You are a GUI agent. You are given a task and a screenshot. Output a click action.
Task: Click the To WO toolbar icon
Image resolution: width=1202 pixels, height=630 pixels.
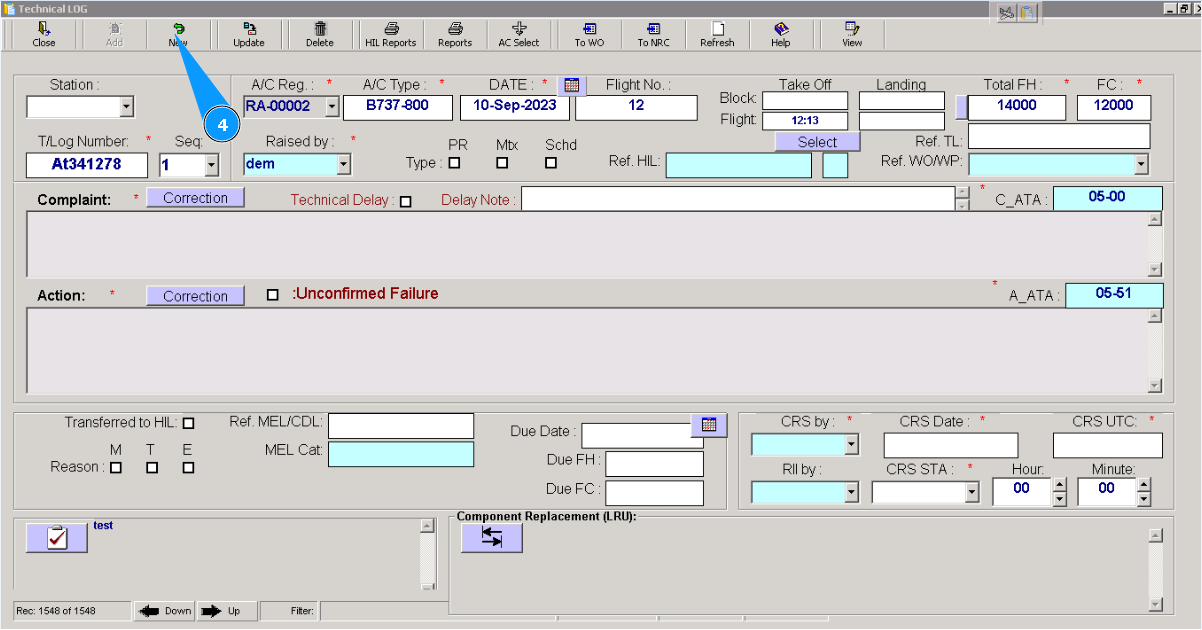pos(589,35)
